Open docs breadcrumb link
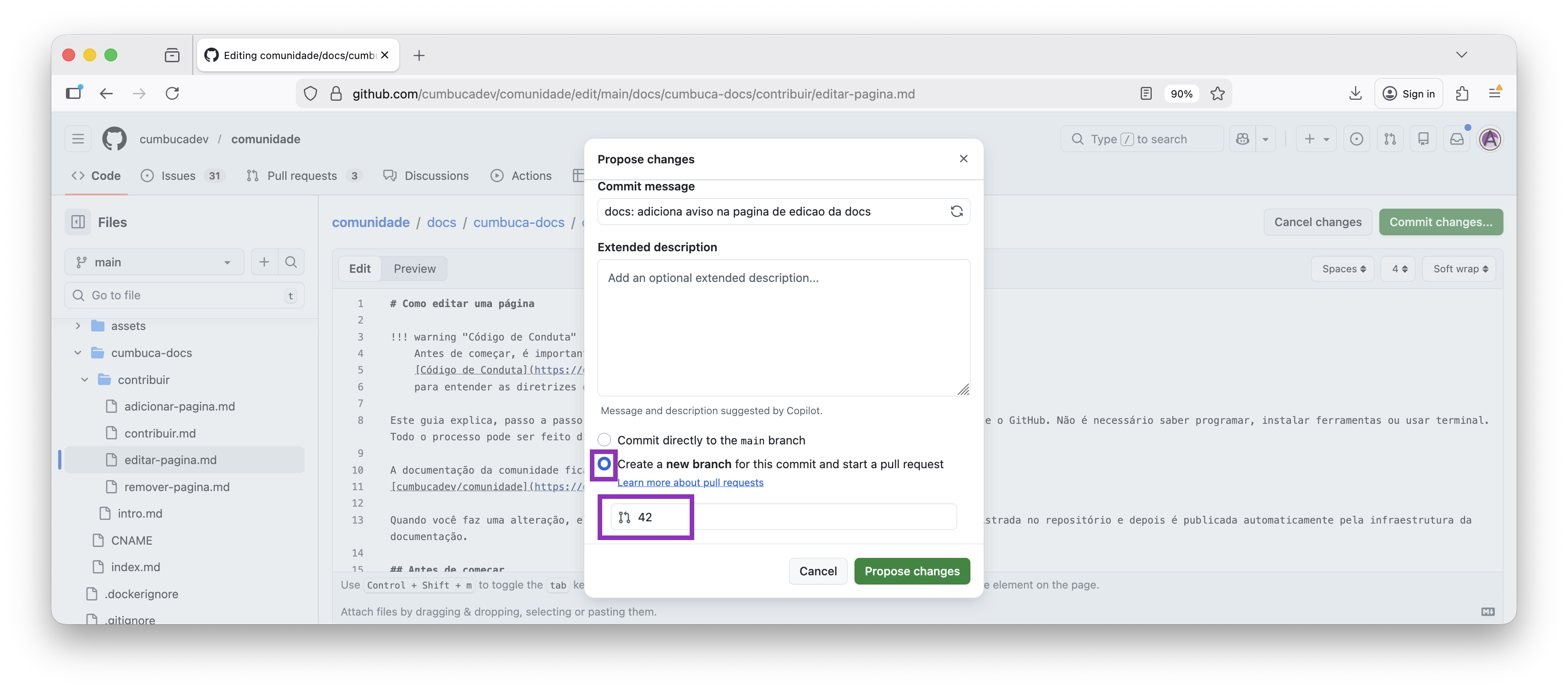1568x692 pixels. pyautogui.click(x=441, y=222)
